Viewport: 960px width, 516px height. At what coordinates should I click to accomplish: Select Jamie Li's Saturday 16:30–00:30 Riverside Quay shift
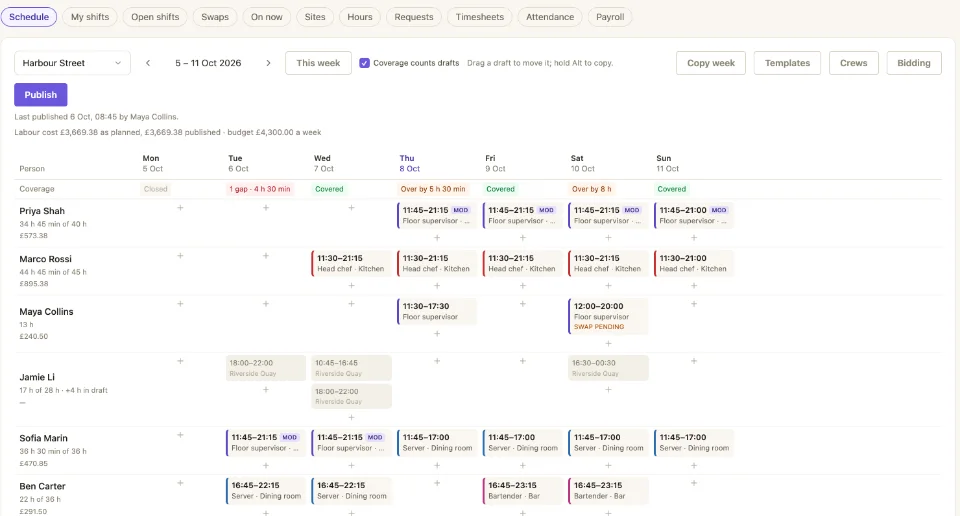tap(608, 368)
